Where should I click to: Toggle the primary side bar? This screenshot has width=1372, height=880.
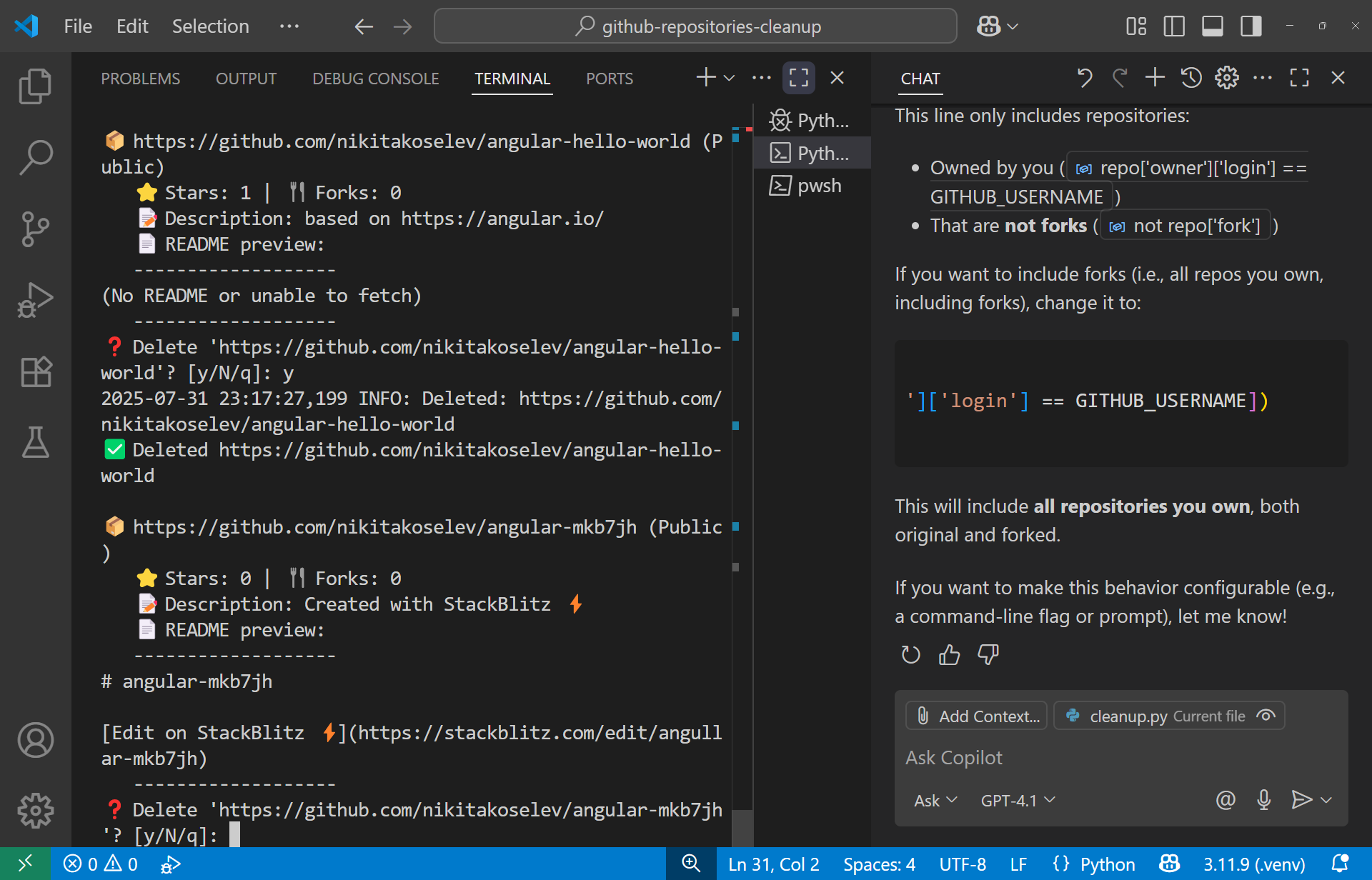click(x=1174, y=26)
